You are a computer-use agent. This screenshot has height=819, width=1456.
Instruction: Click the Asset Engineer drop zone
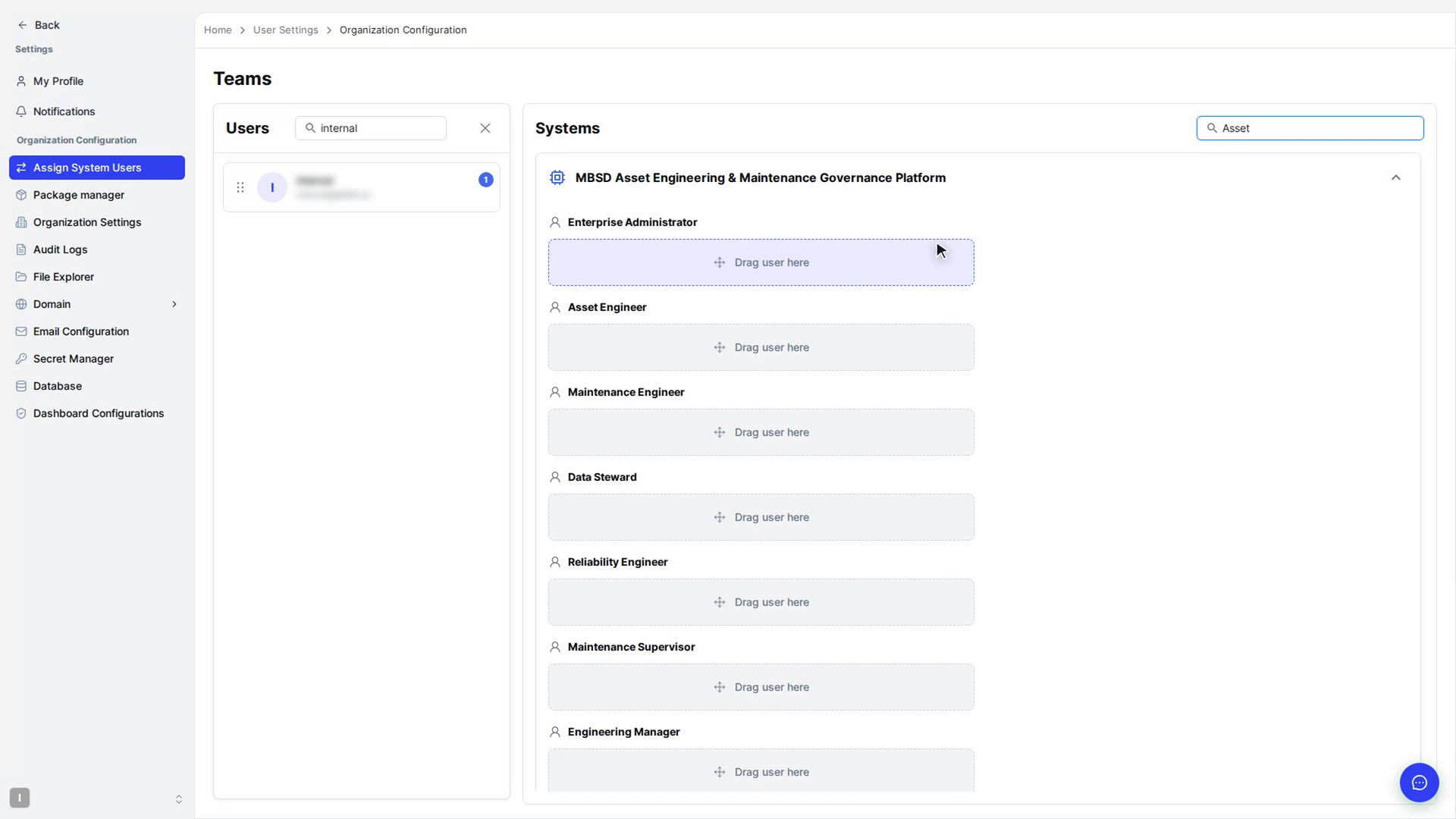pos(761,347)
